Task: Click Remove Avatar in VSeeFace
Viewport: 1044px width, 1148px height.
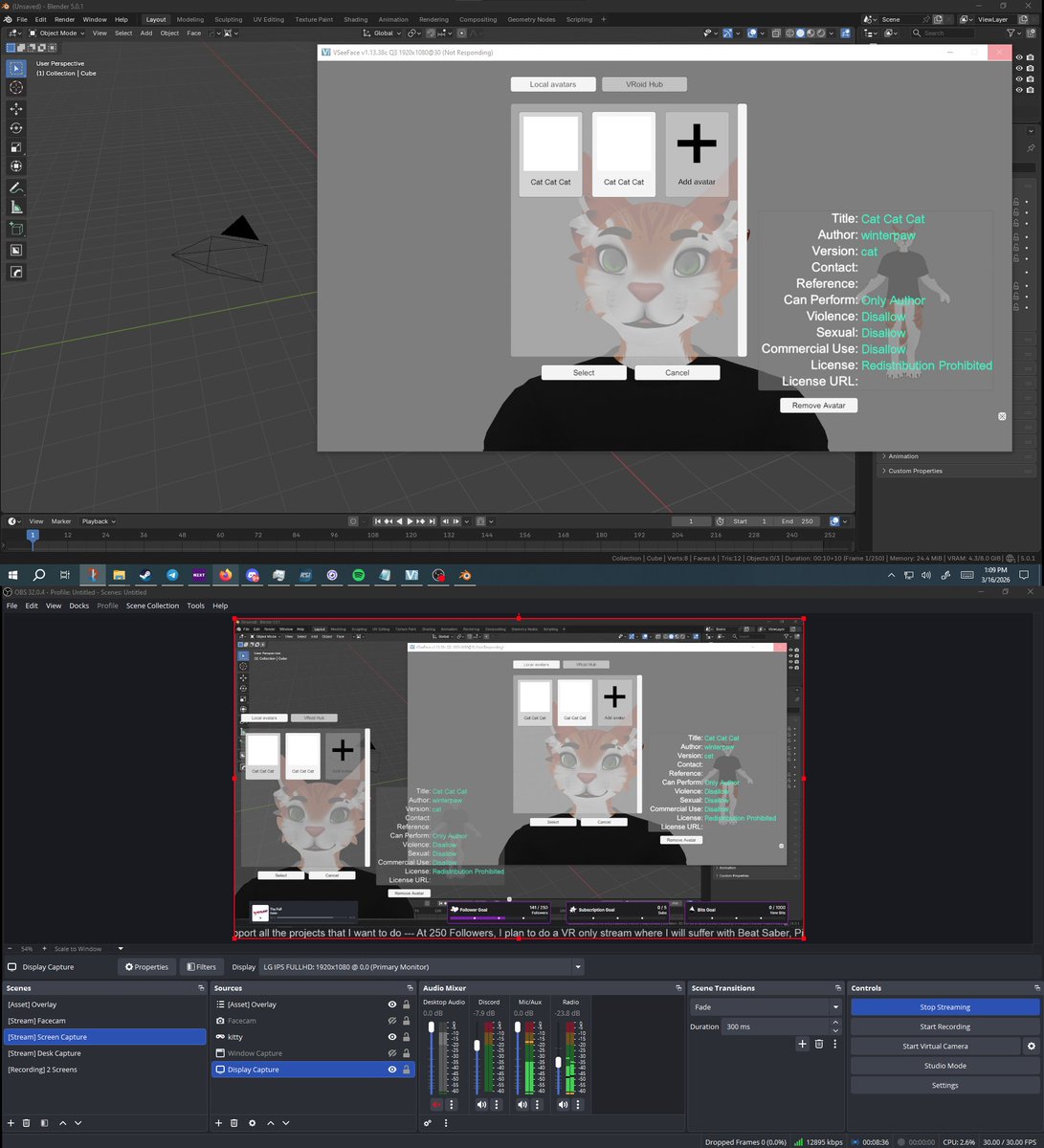Action: pyautogui.click(x=818, y=405)
